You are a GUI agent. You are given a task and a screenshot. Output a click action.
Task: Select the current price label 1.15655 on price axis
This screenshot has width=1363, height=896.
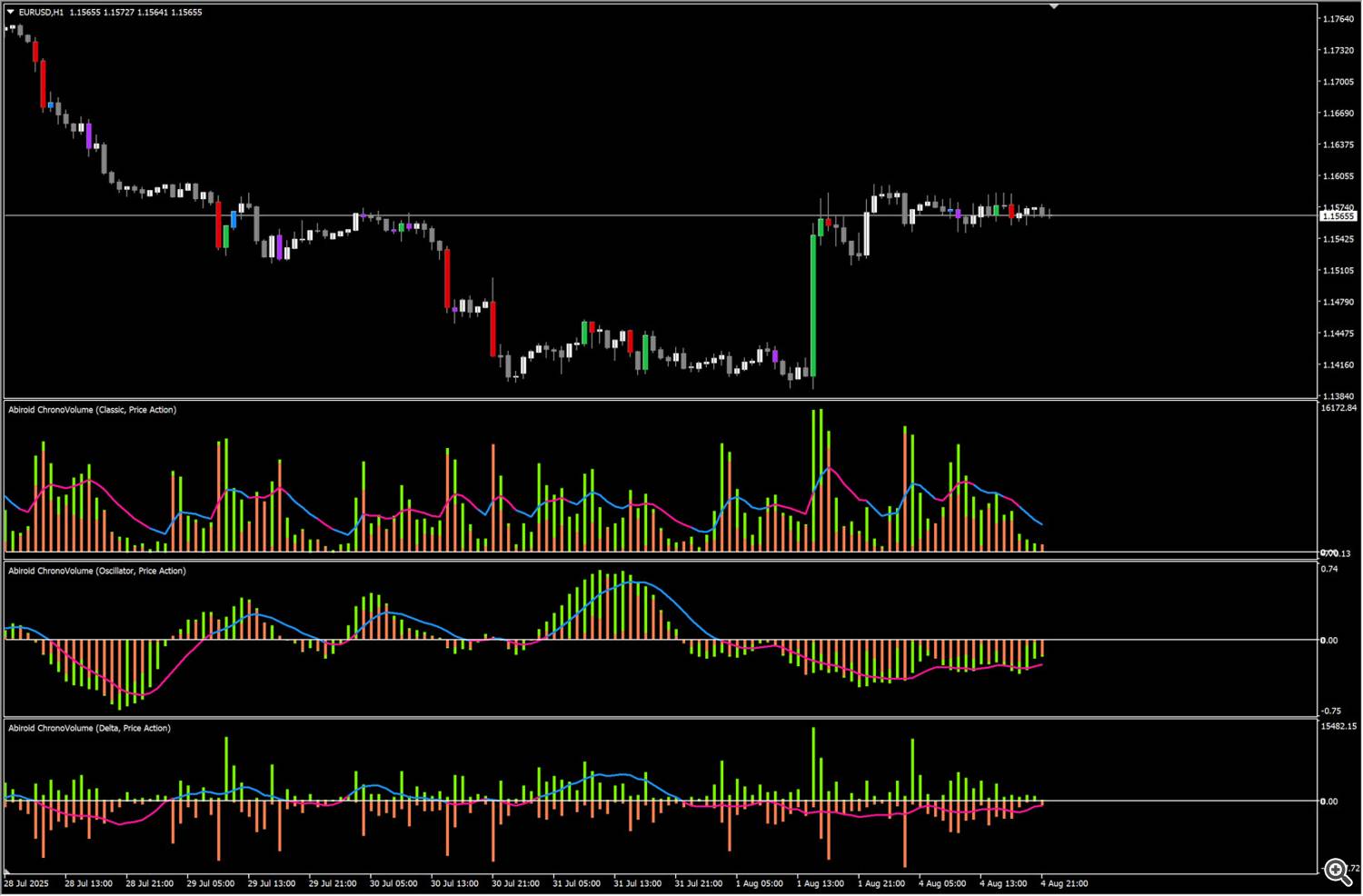1338,216
